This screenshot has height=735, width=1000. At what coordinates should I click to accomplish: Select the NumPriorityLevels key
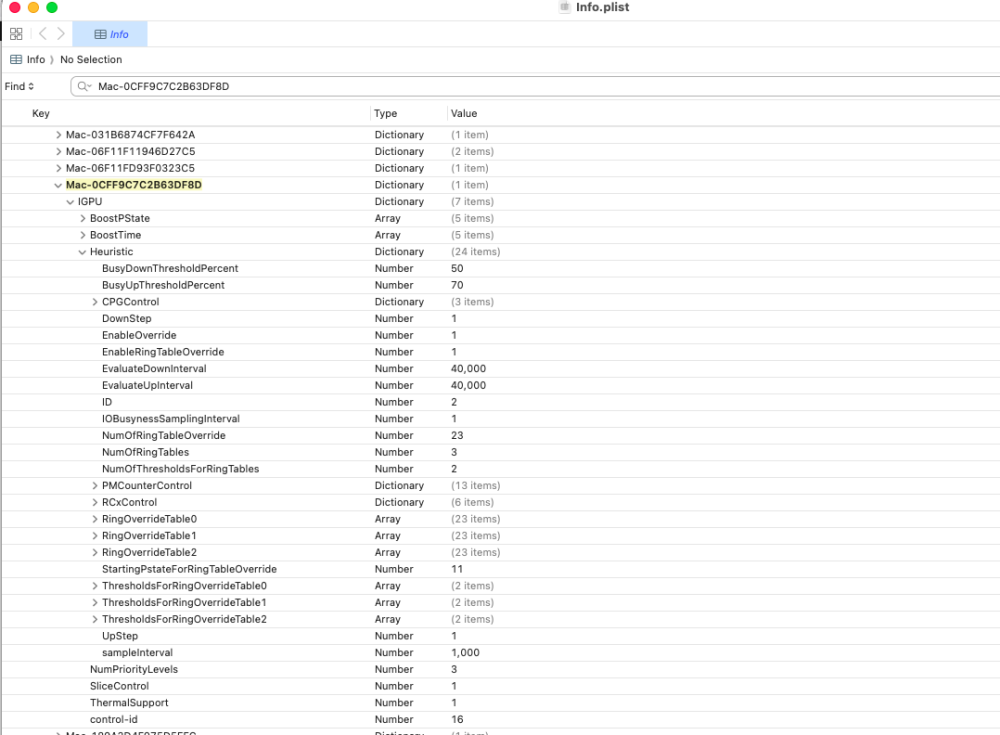point(134,669)
